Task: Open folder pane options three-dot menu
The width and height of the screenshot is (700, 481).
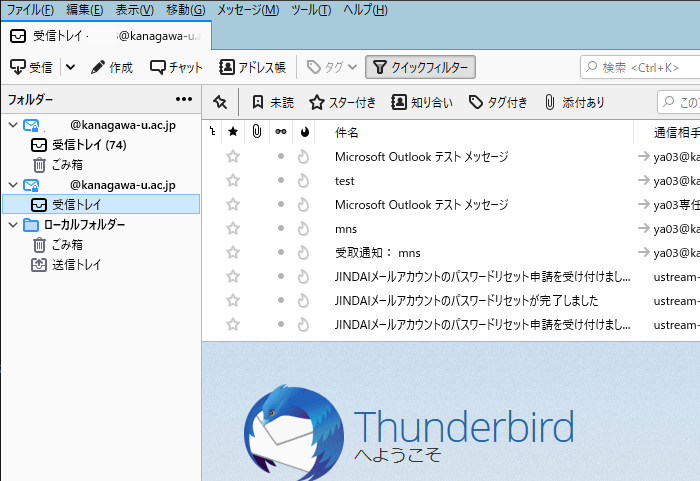Action: [x=184, y=99]
